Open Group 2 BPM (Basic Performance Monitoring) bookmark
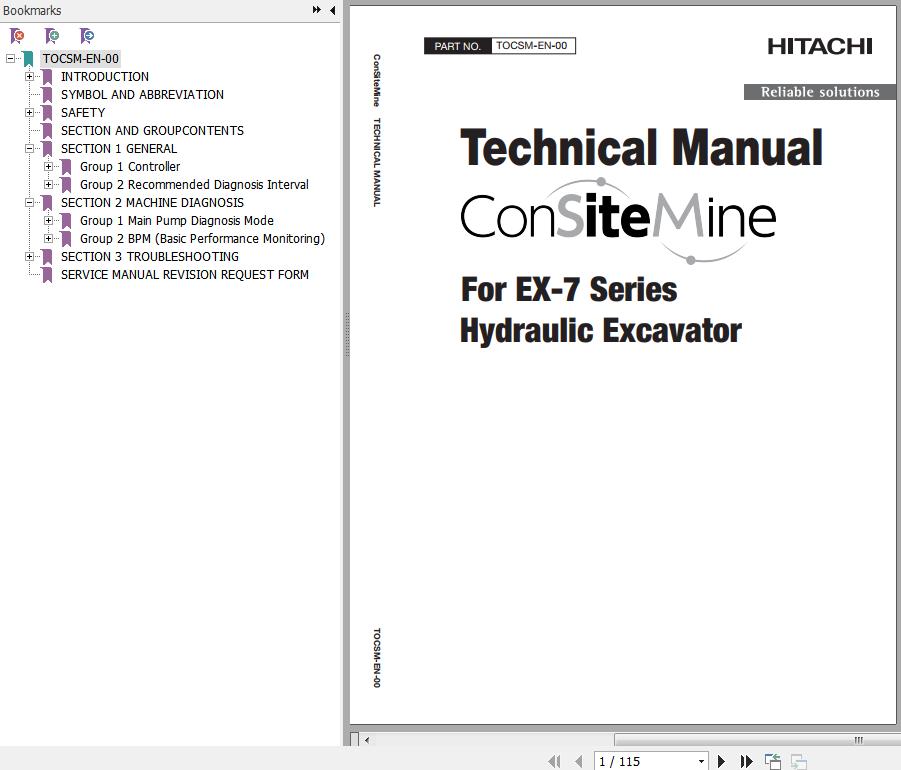Screen dimensions: 901x770 tap(202, 238)
